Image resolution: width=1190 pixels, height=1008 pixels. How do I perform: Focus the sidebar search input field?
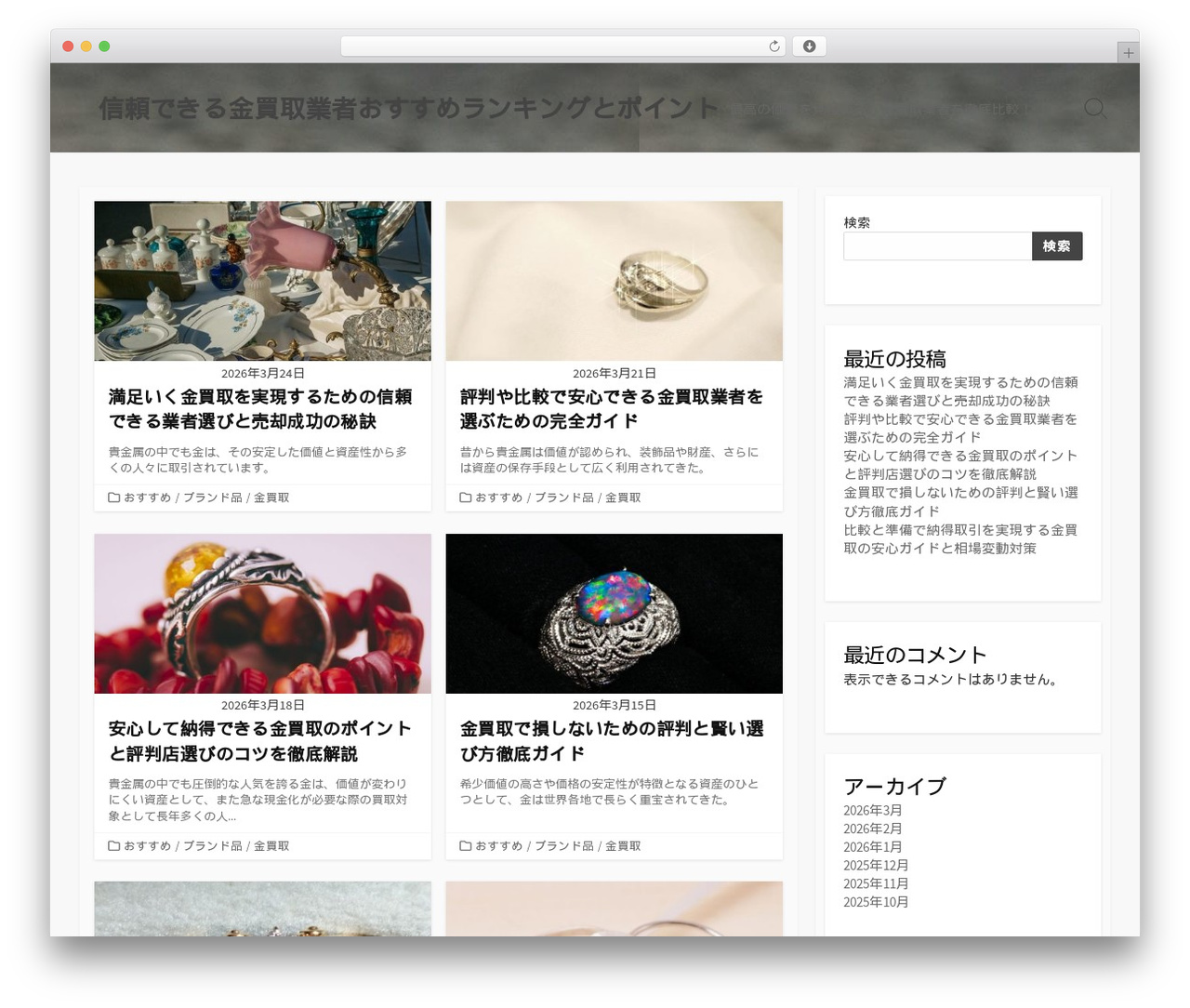coord(937,246)
